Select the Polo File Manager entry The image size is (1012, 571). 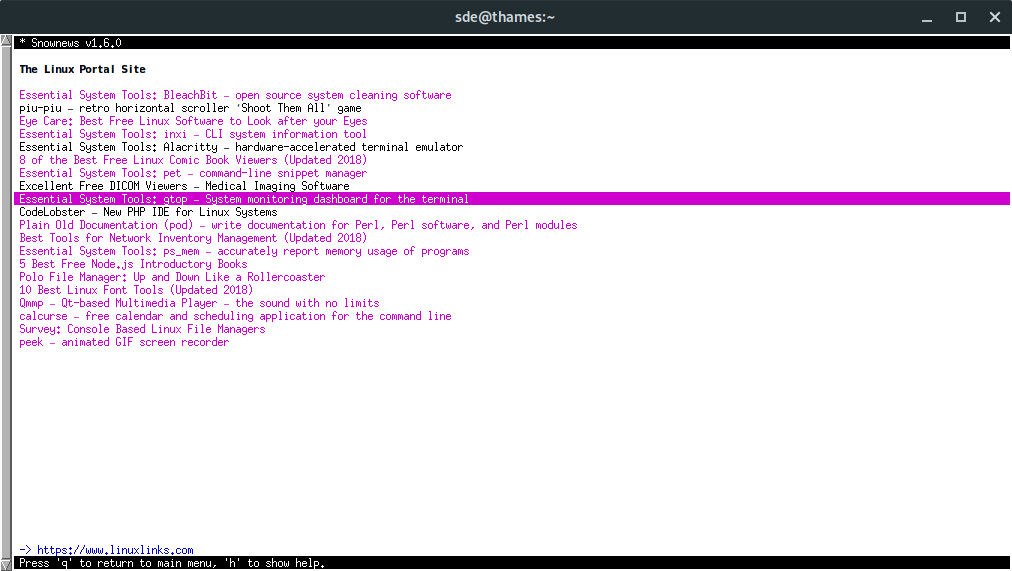coord(172,277)
